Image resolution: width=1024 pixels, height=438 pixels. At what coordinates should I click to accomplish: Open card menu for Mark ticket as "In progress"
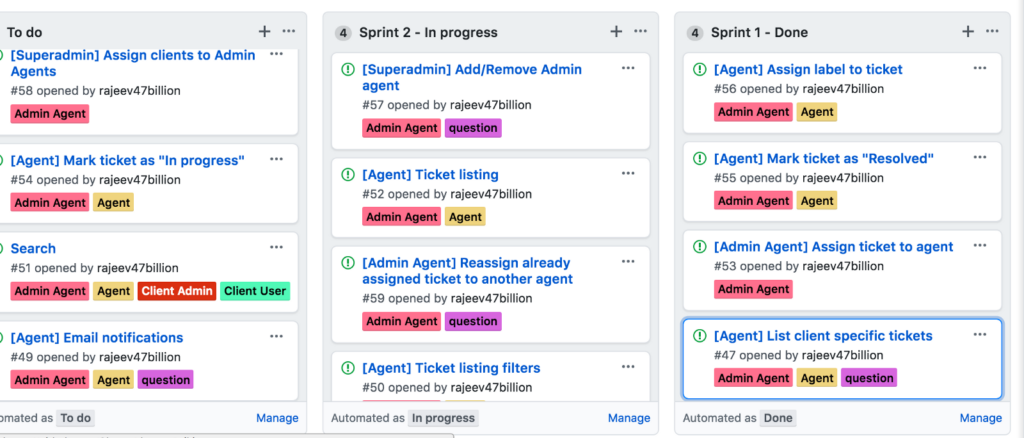pos(276,159)
